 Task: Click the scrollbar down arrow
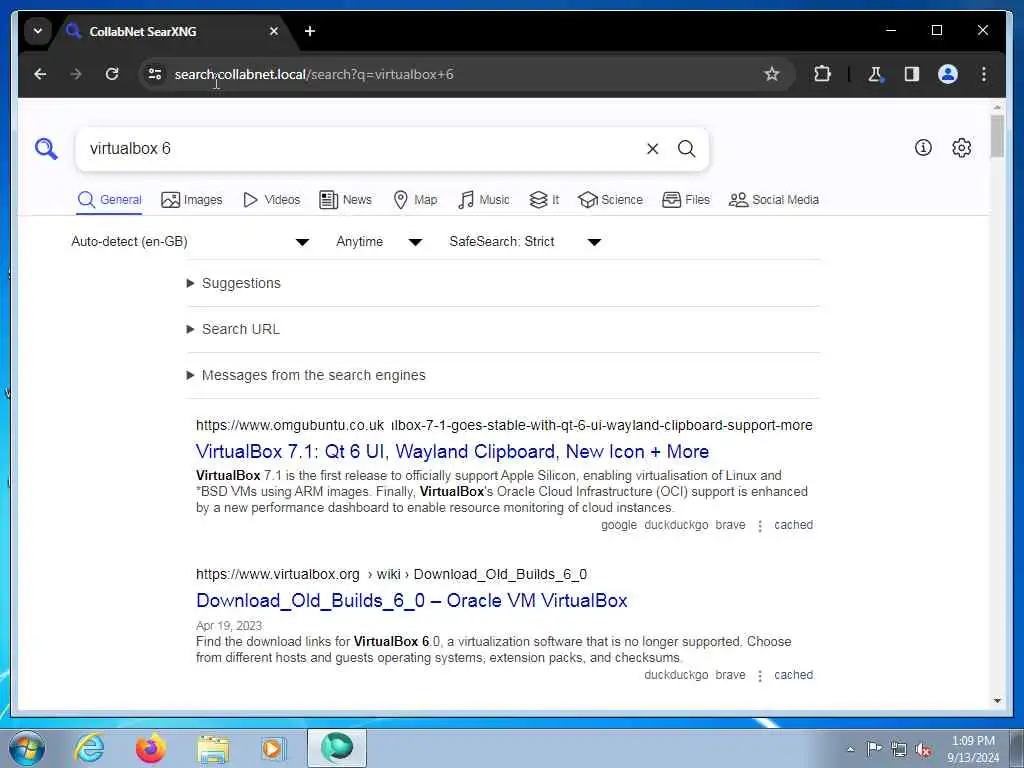pos(997,701)
